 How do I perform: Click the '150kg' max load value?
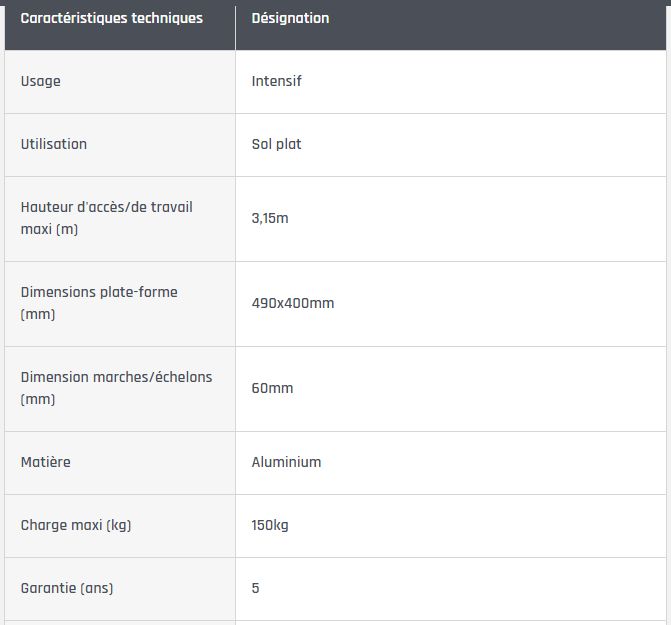coord(270,525)
